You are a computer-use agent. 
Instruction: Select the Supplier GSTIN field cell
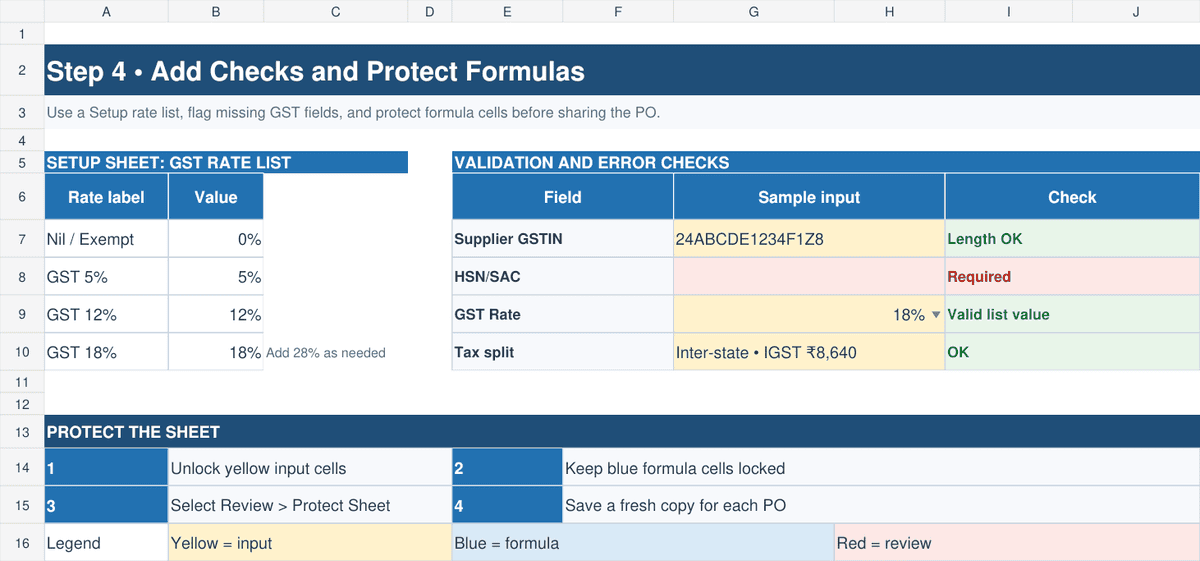[x=563, y=239]
